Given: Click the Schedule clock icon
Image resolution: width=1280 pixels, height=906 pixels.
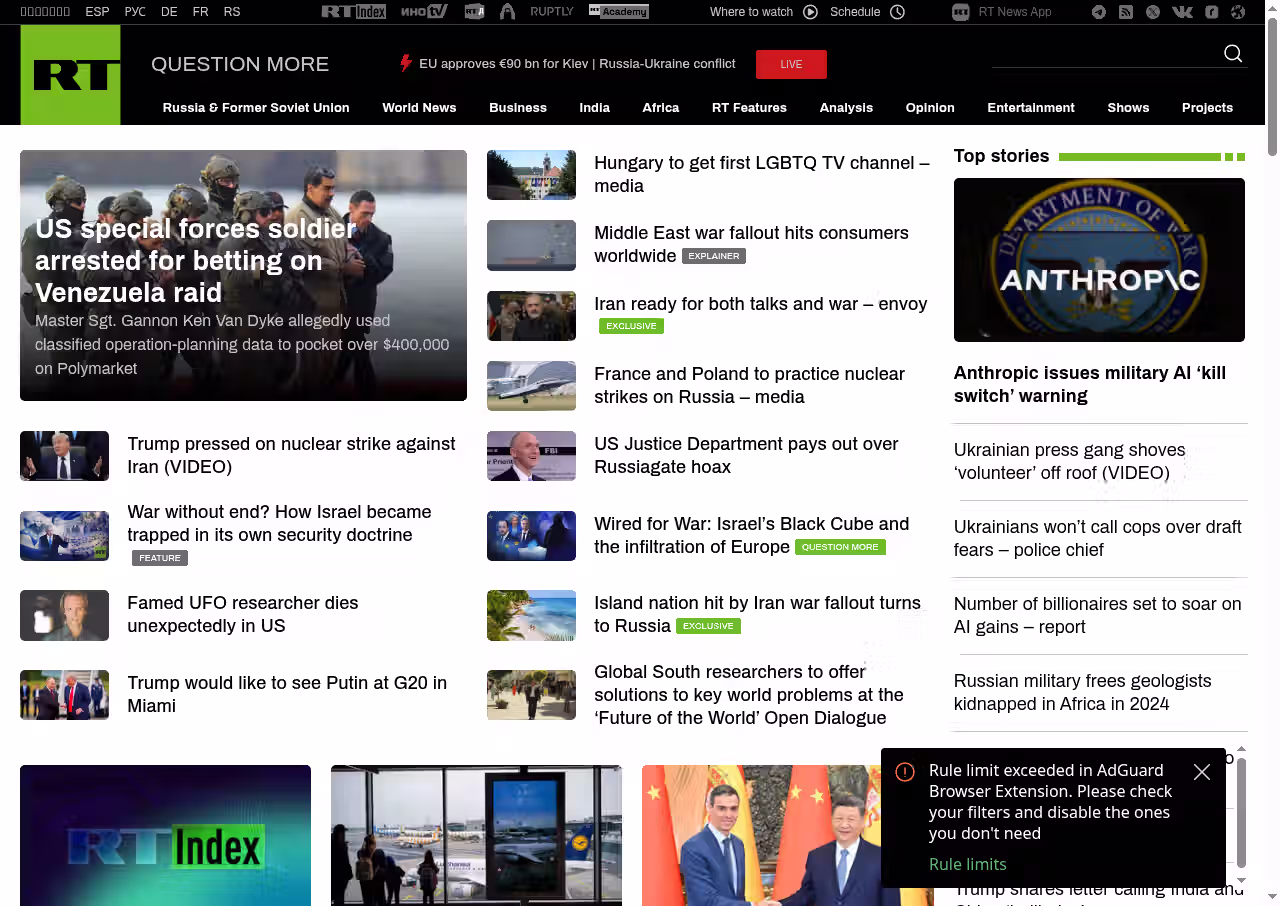Looking at the screenshot, I should (897, 12).
